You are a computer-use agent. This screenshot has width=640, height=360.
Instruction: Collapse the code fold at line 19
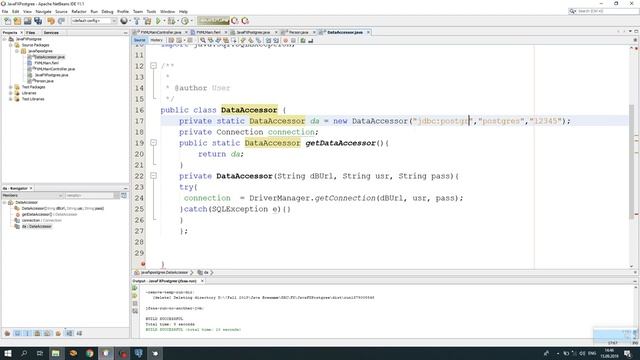coord(153,143)
